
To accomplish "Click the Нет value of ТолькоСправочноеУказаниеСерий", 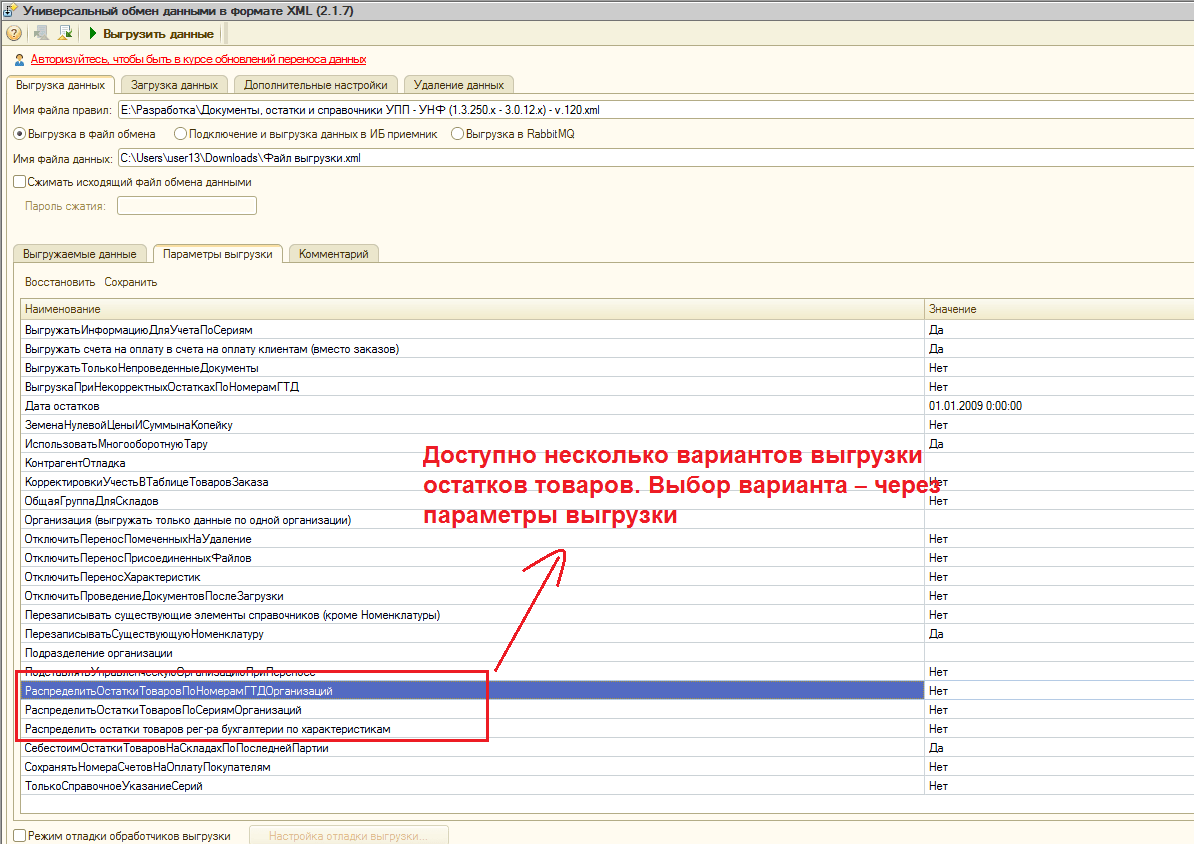I will coord(938,786).
